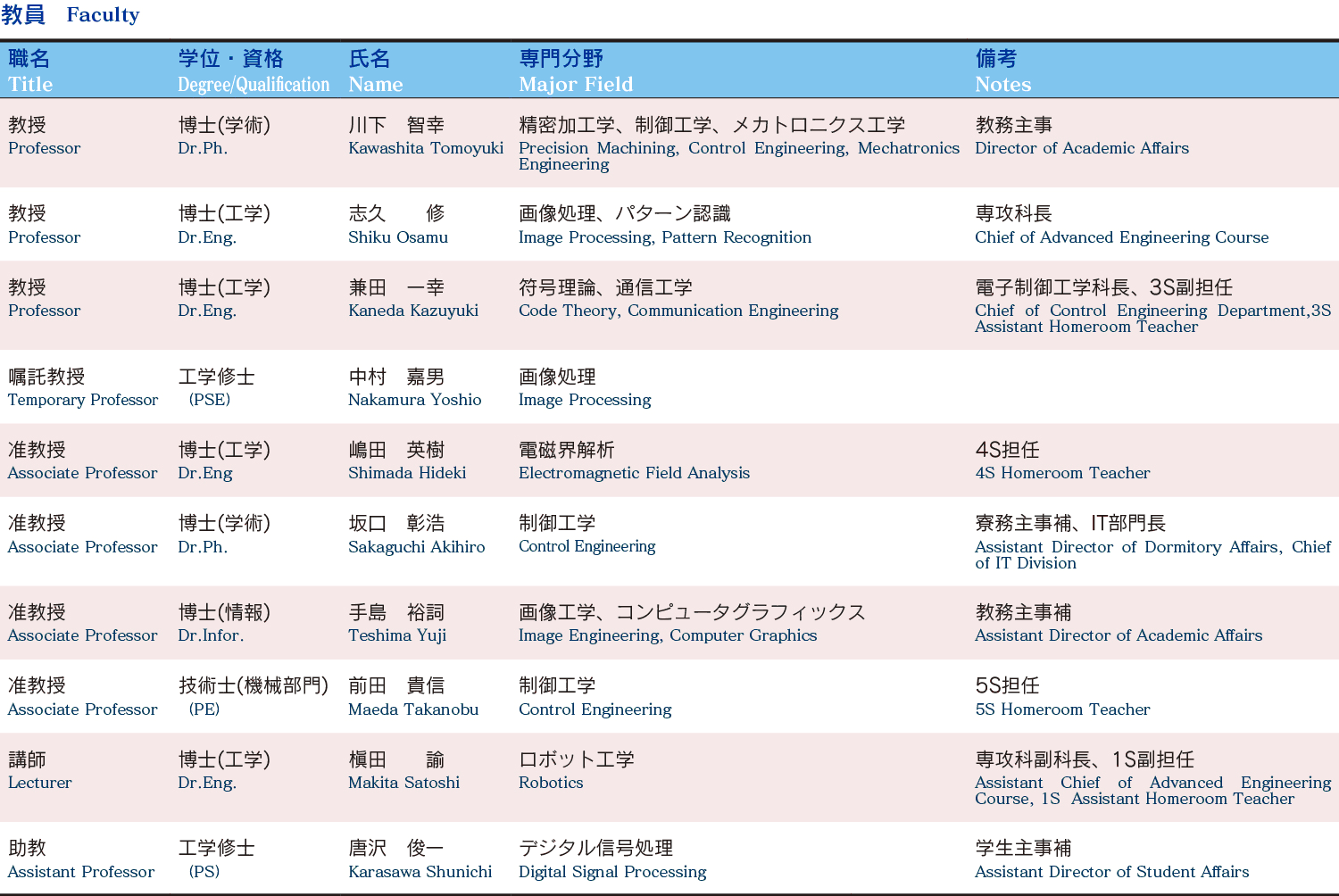Select the name 'Kaneda Kazuyuki'
This screenshot has width=1339, height=896.
[x=413, y=311]
